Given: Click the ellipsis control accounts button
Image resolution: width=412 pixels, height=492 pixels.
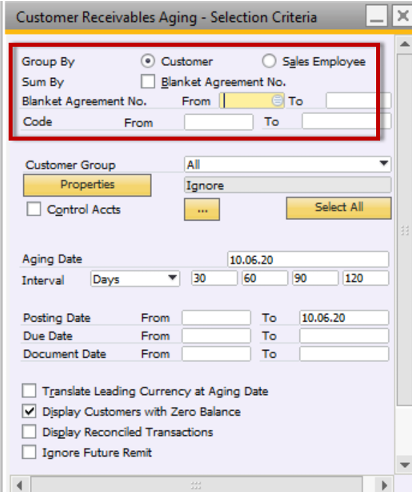Looking at the screenshot, I should pos(202,209).
